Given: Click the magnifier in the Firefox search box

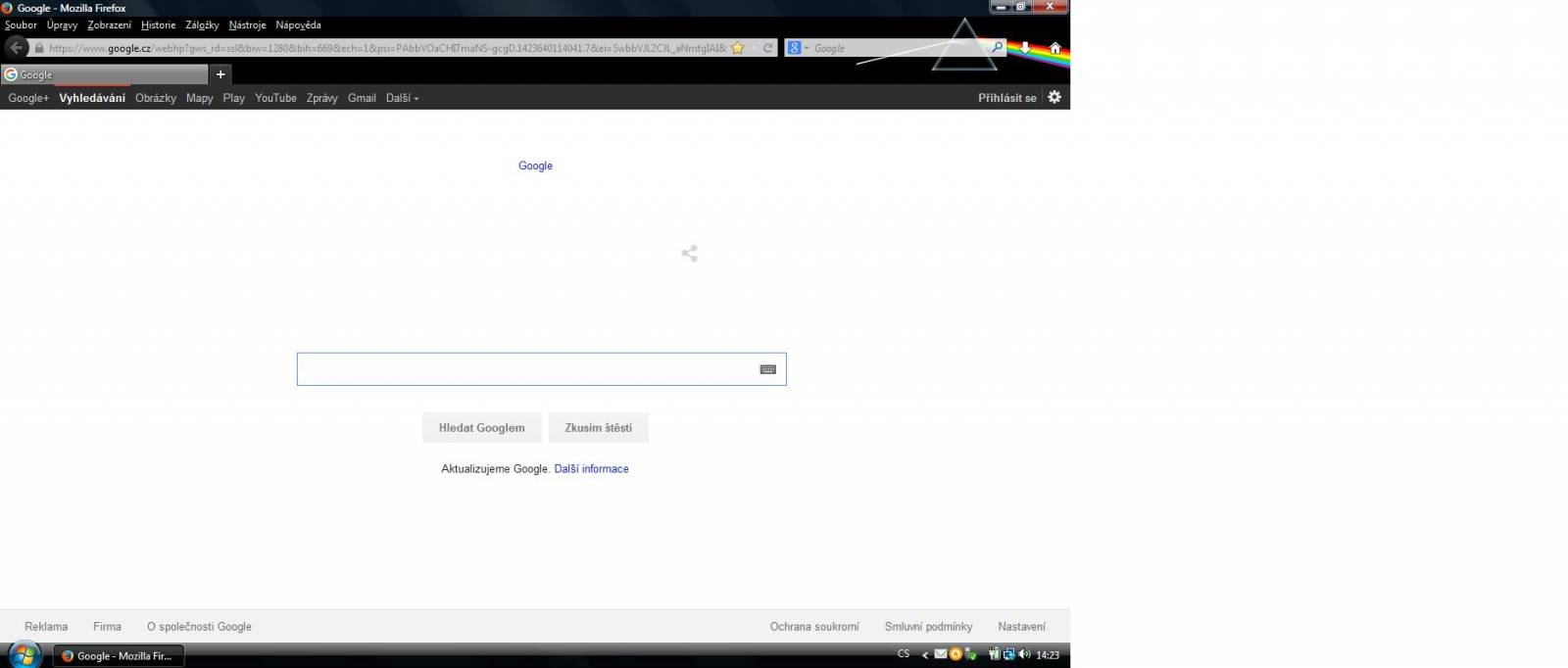Looking at the screenshot, I should tap(998, 47).
